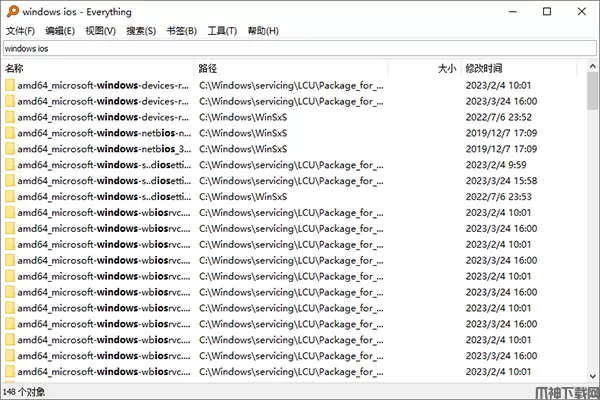Sort results by the 路径 column header

(x=292, y=68)
